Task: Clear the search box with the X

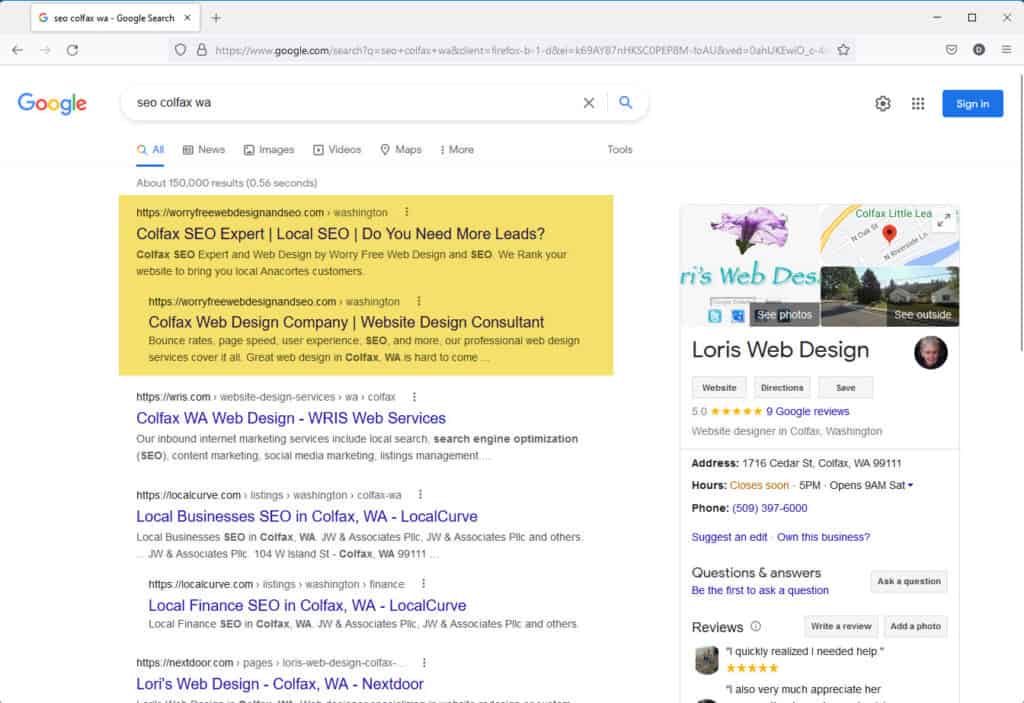Action: (588, 103)
